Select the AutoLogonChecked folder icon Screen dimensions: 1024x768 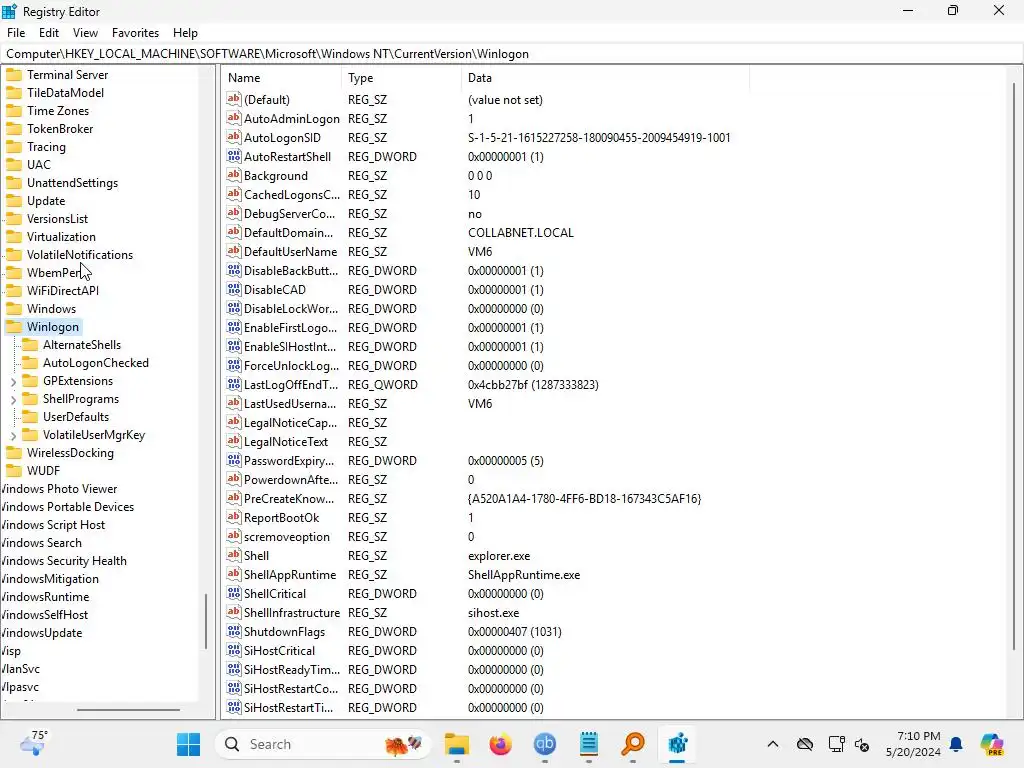point(30,362)
